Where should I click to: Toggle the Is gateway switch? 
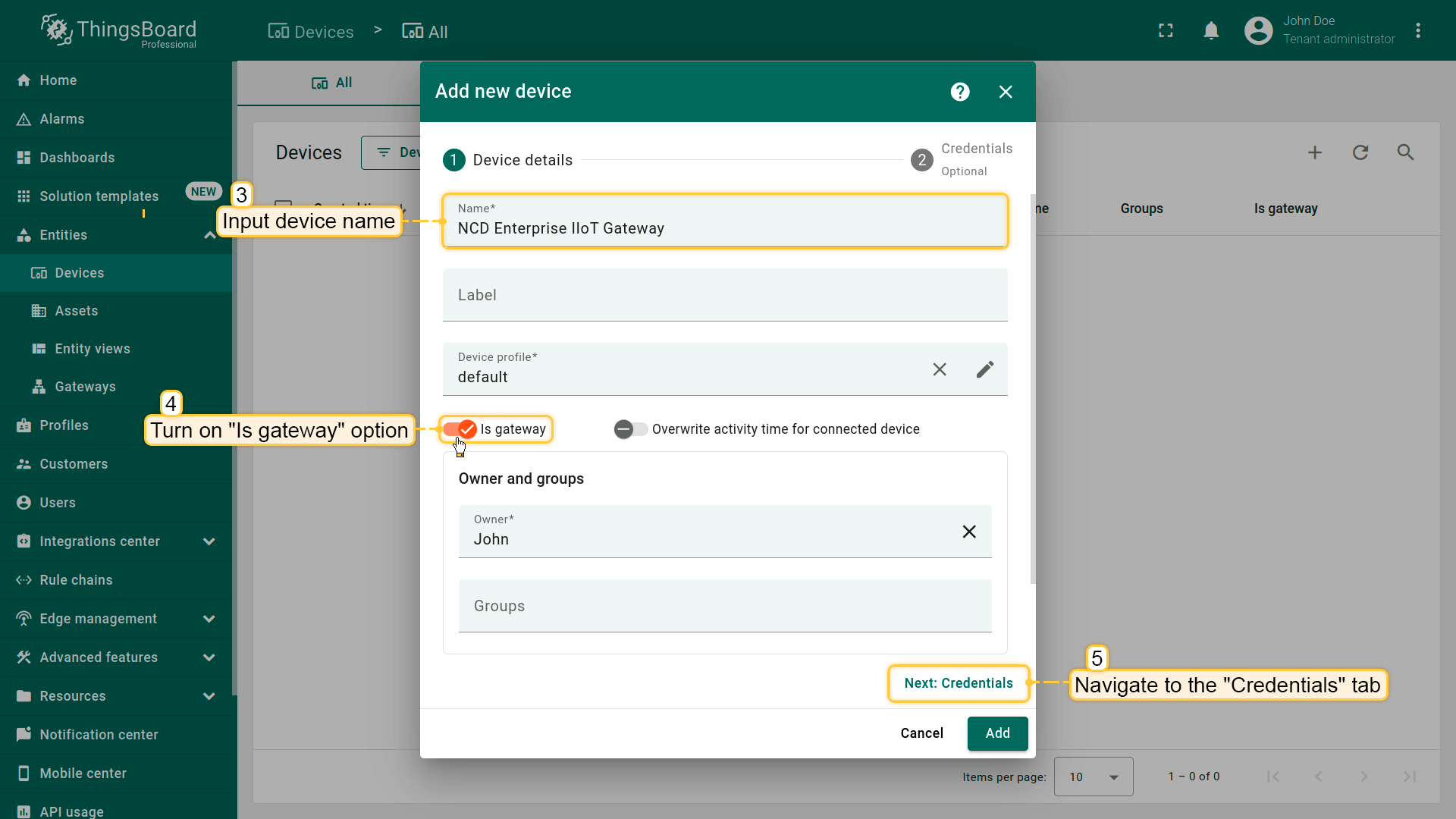pos(460,429)
